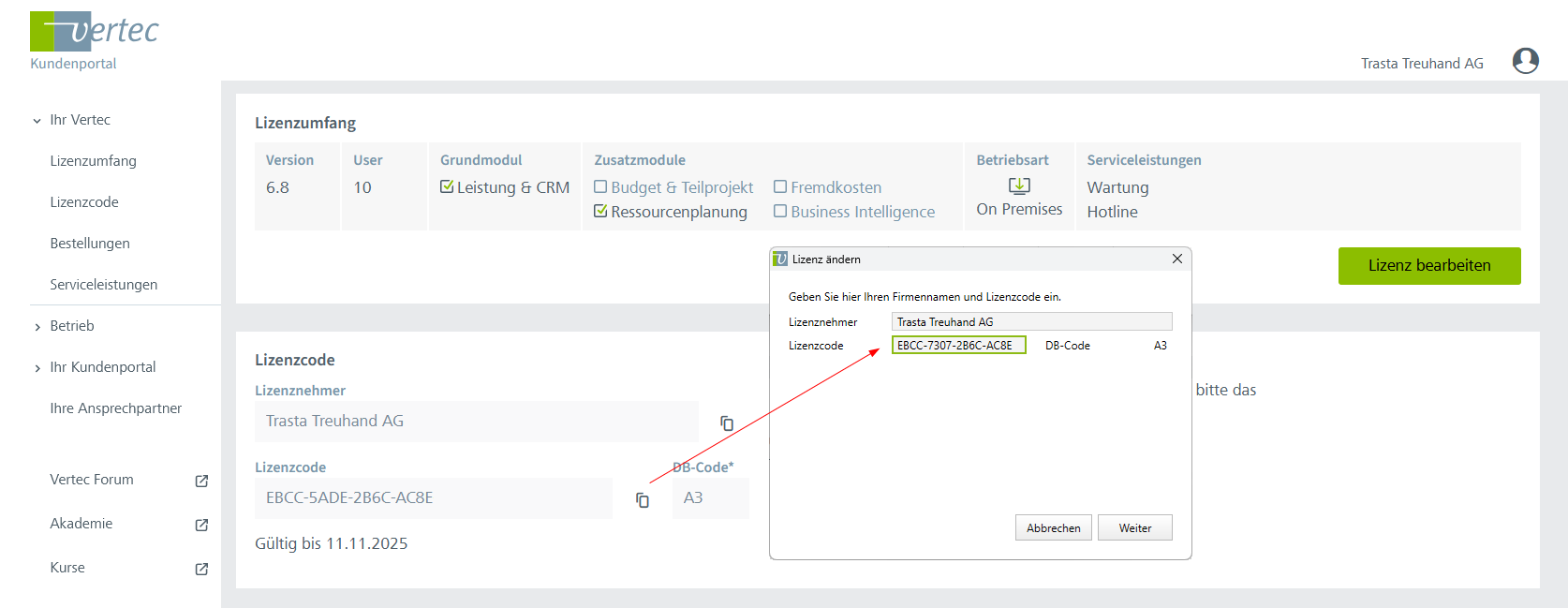Open the user profile avatar icon

1526,61
